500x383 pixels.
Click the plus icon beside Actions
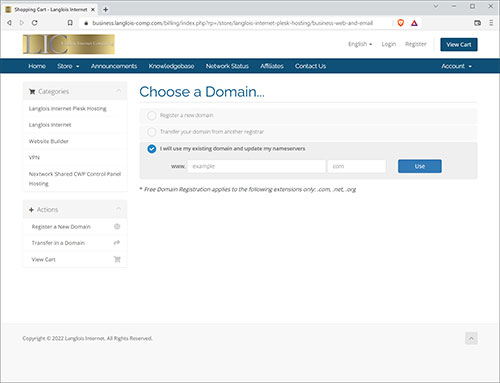[31, 210]
